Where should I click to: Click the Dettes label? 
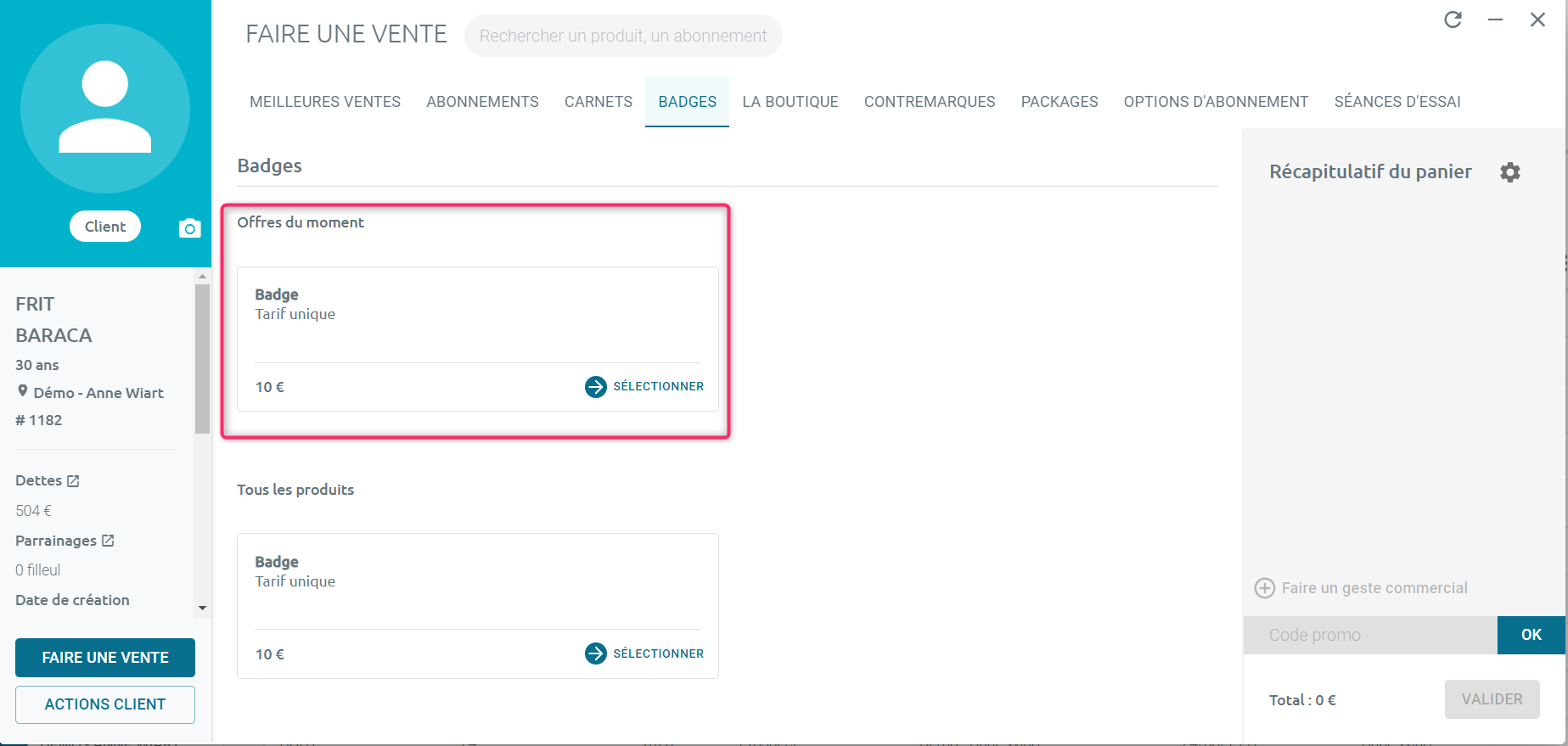pyautogui.click(x=39, y=480)
